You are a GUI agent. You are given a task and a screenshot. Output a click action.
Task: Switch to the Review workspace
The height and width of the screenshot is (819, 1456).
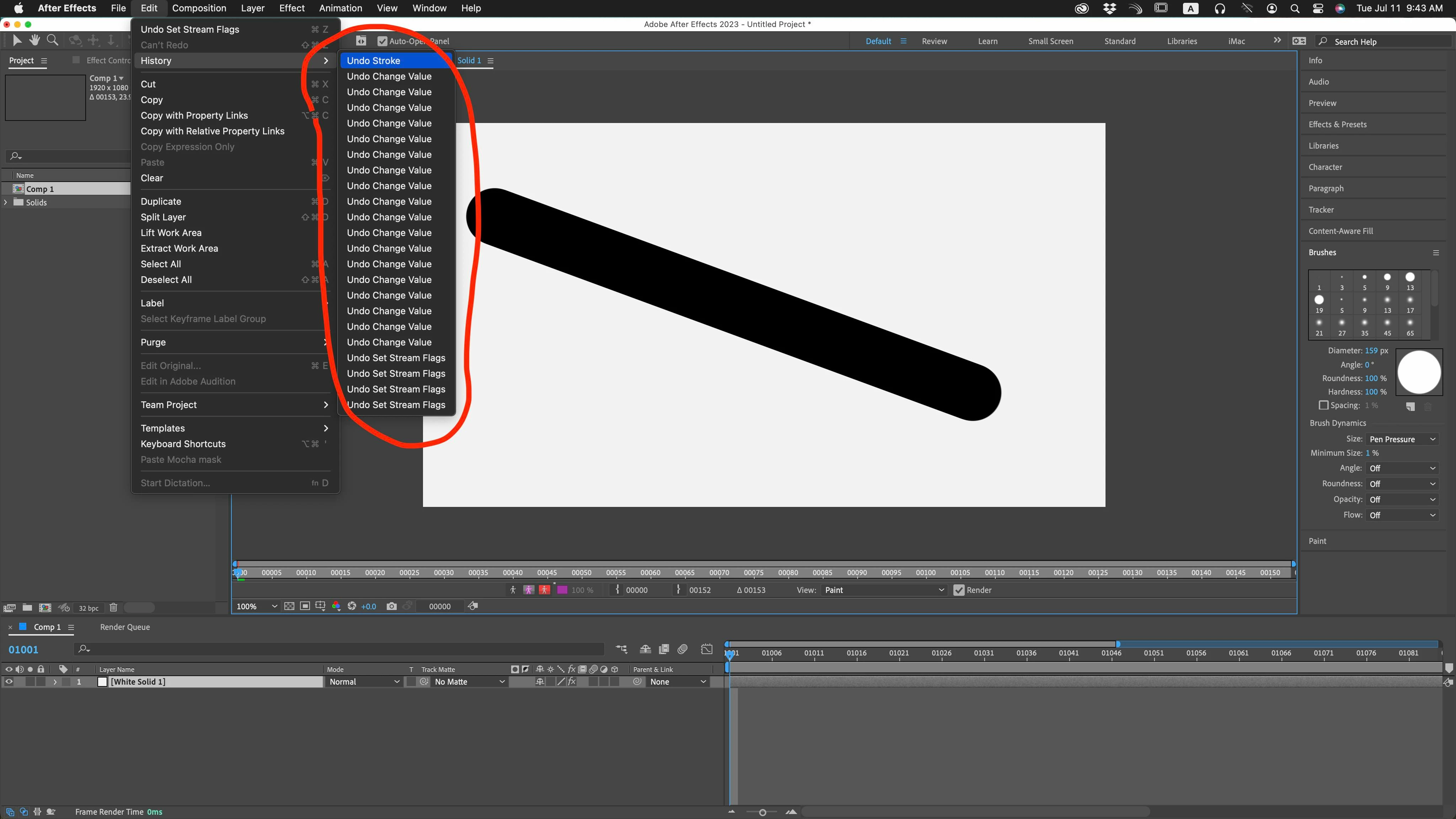coord(934,41)
